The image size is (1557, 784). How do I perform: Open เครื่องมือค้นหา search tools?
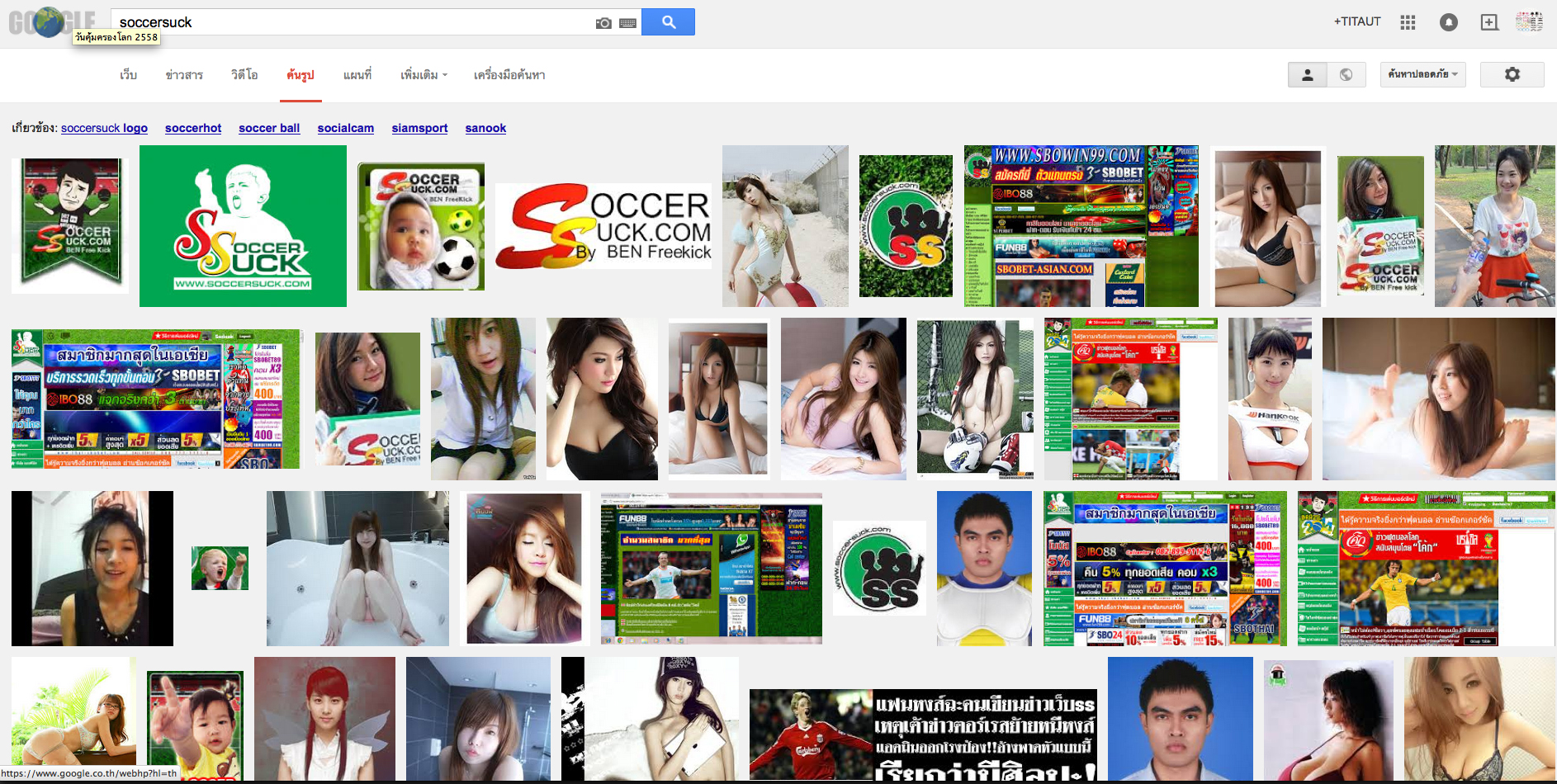(x=509, y=75)
